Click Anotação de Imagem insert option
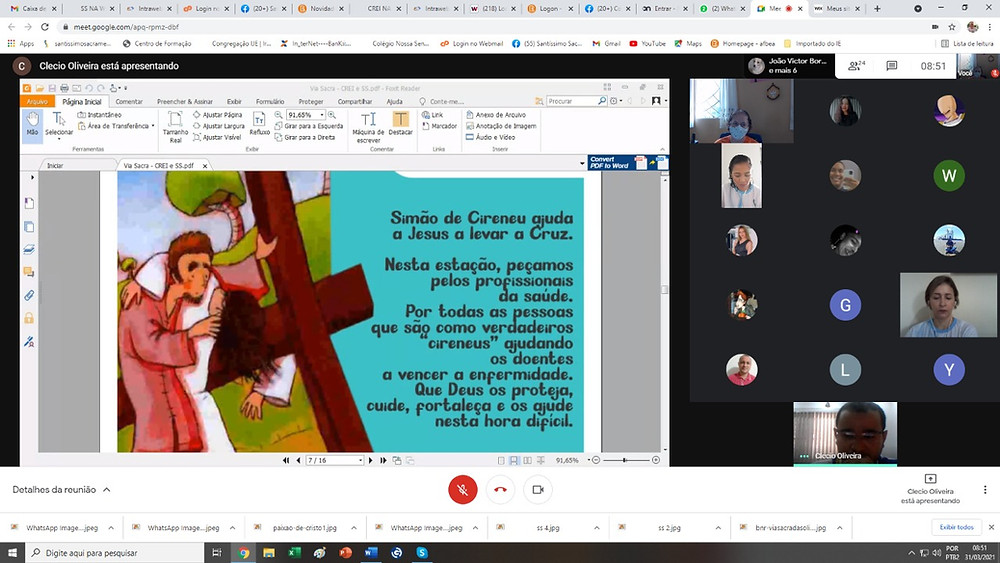The height and width of the screenshot is (563, 1000). point(501,126)
